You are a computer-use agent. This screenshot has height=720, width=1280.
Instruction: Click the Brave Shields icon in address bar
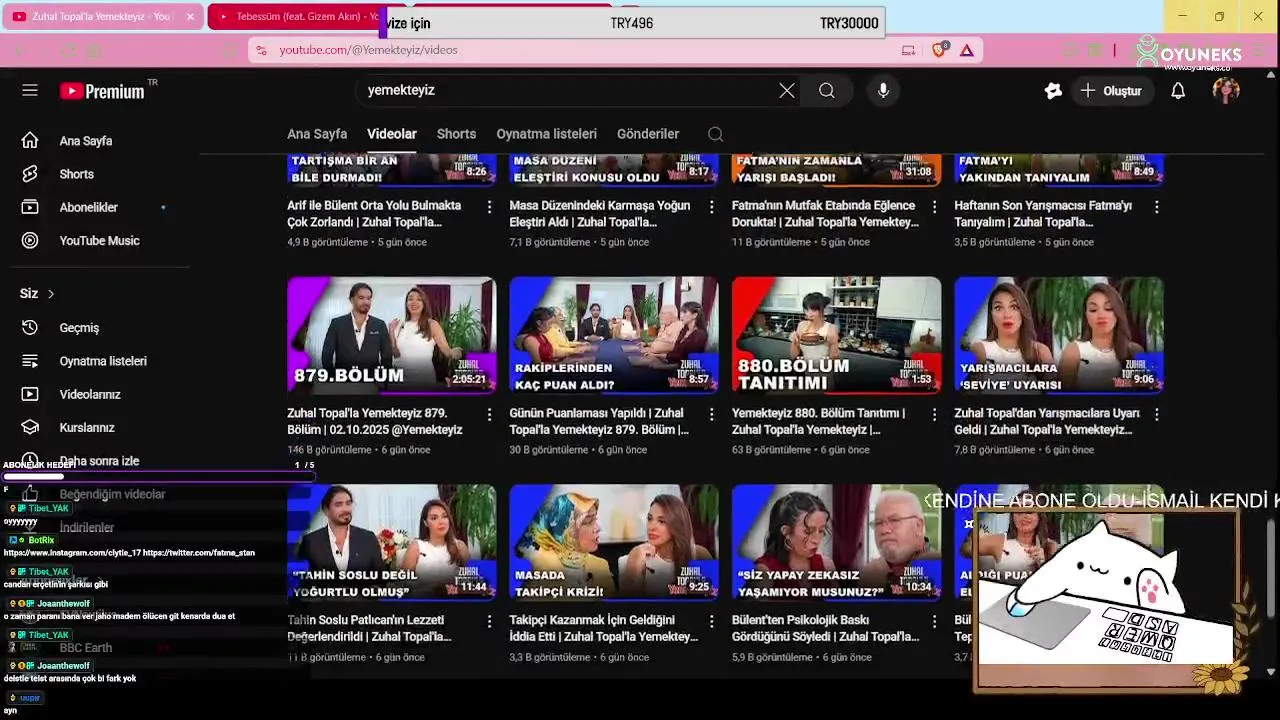(x=939, y=50)
